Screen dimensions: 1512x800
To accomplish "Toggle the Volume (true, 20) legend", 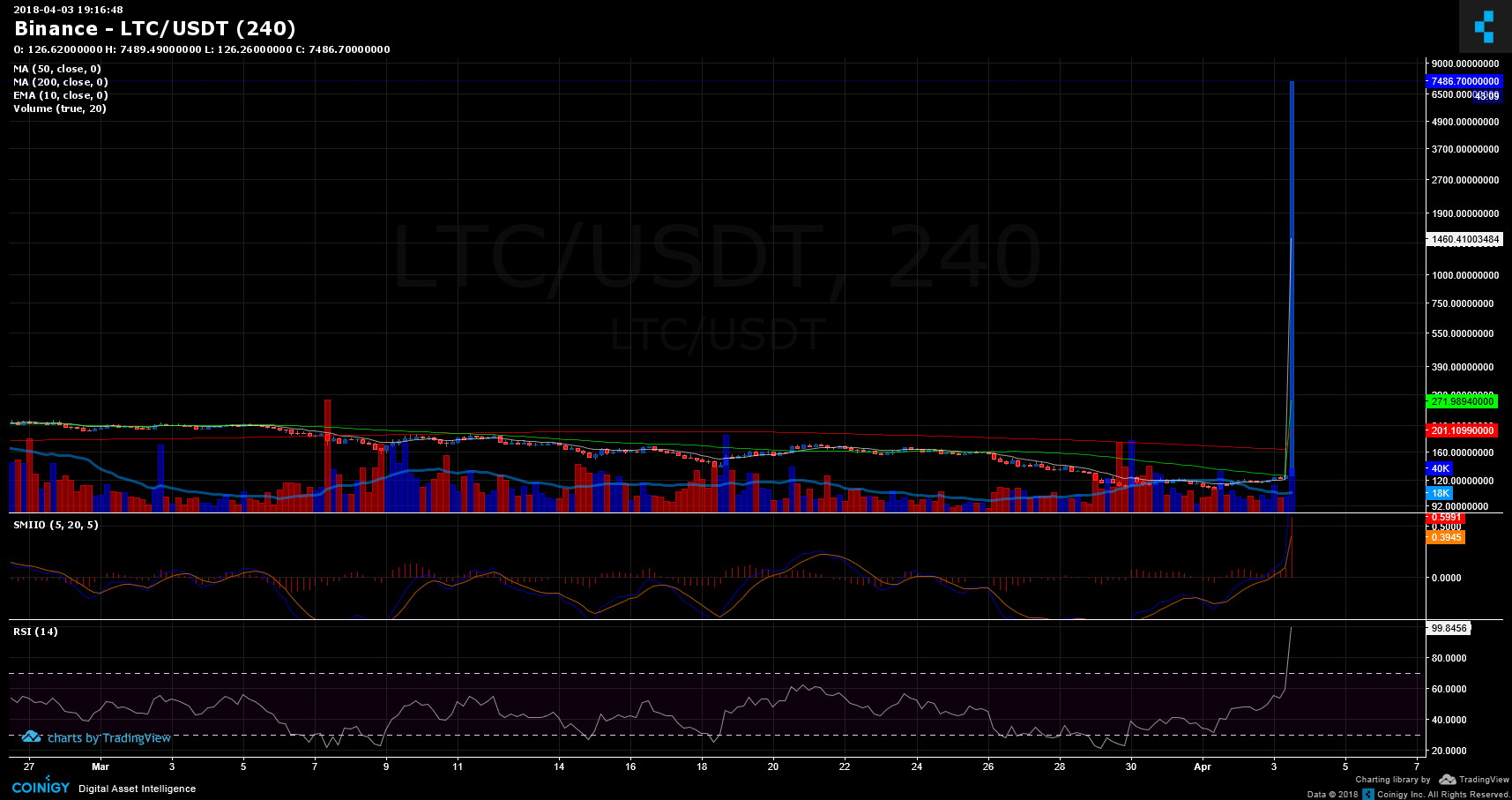I will click(x=59, y=108).
